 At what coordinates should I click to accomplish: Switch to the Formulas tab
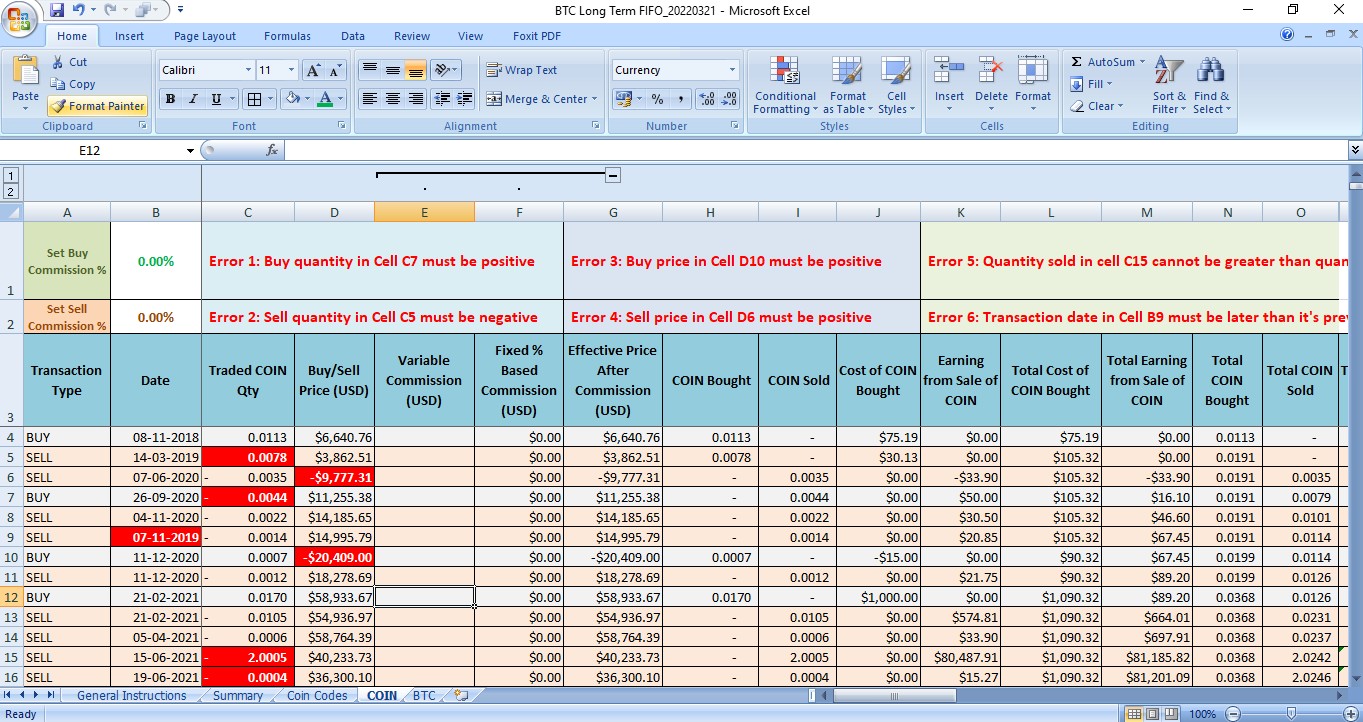[x=287, y=36]
